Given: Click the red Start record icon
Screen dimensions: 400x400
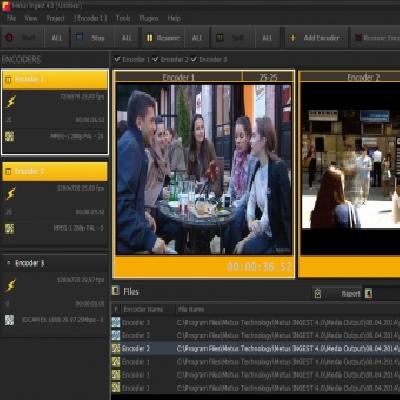Looking at the screenshot, I should tap(9, 38).
